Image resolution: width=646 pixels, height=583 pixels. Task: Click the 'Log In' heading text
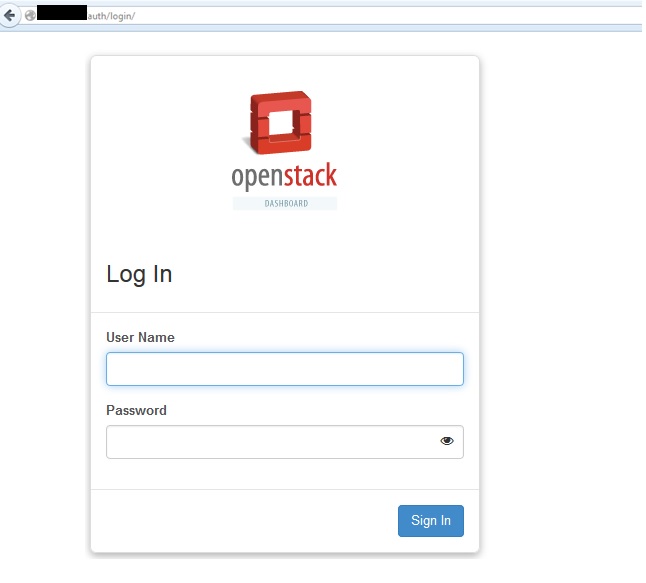[139, 274]
